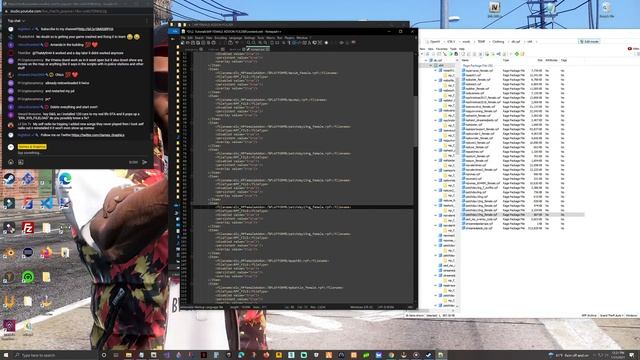The width and height of the screenshot is (640, 360).
Task: Click the New file icon in Notepad++ toolbar
Action: coord(182,42)
